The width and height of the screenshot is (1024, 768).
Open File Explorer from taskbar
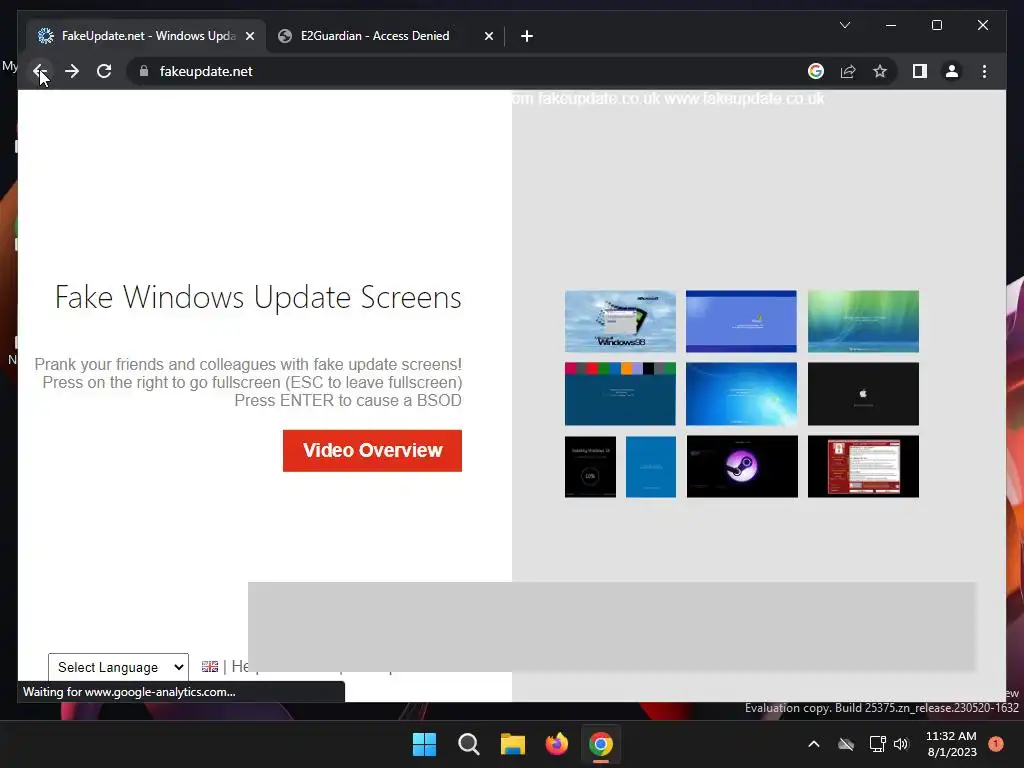(x=513, y=744)
